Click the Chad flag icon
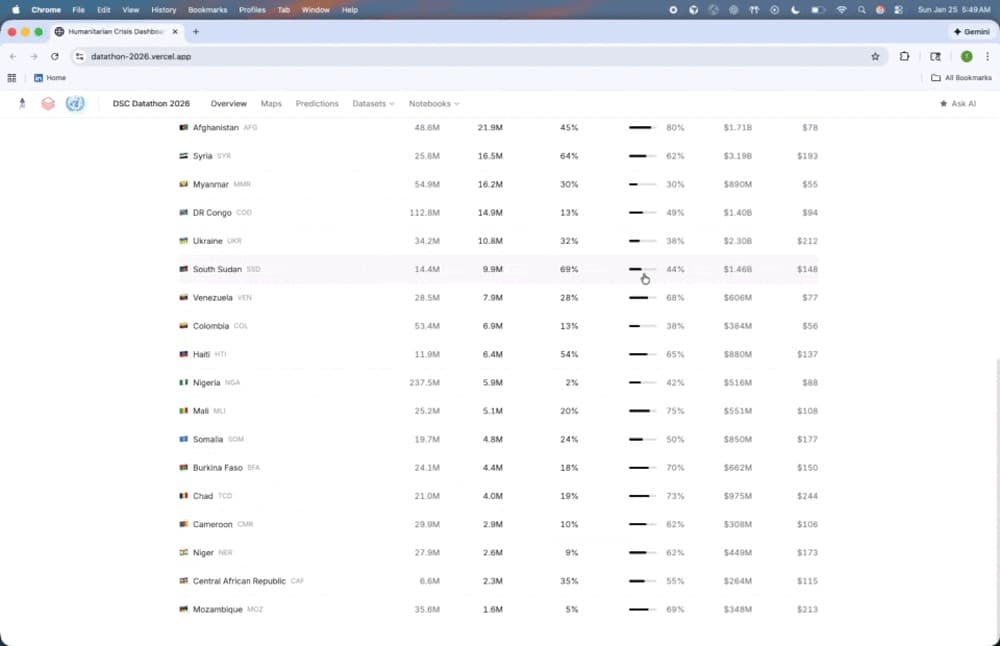1000x646 pixels. coord(184,496)
